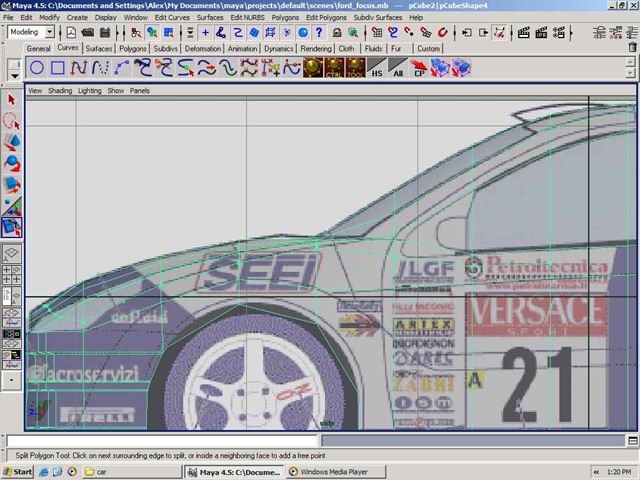
Task: Click the CP shelf button
Action: 420,68
